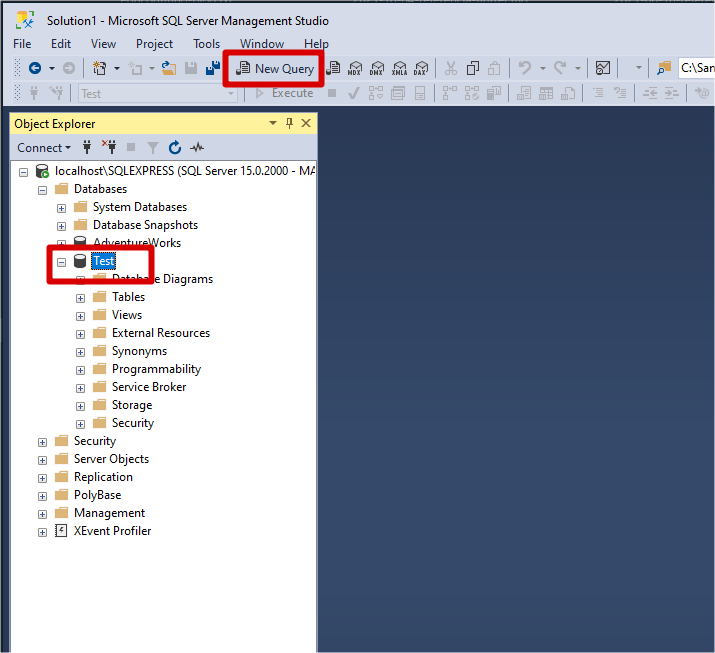Screen dimensions: 715x653
Task: Close the Object Explorer panel
Action: (x=306, y=123)
